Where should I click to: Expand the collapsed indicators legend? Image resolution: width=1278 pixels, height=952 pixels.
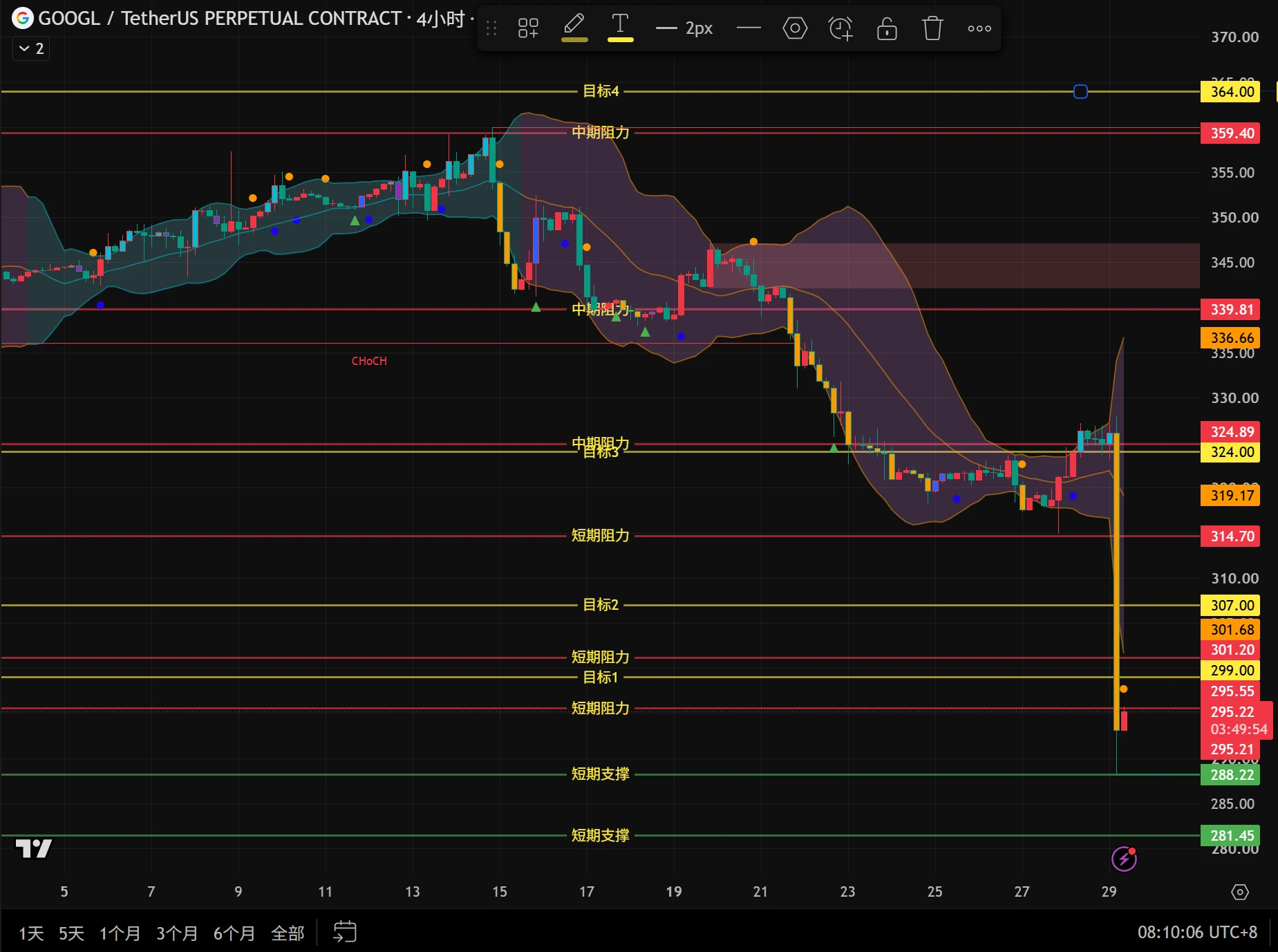[31, 48]
